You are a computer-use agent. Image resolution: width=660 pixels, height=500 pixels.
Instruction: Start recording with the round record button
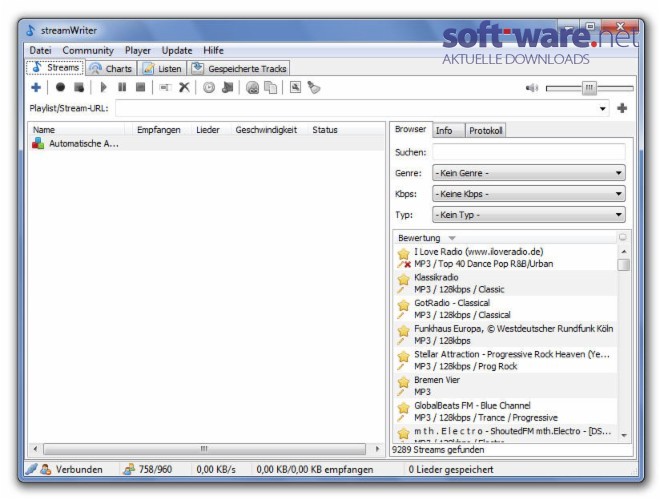pos(60,88)
